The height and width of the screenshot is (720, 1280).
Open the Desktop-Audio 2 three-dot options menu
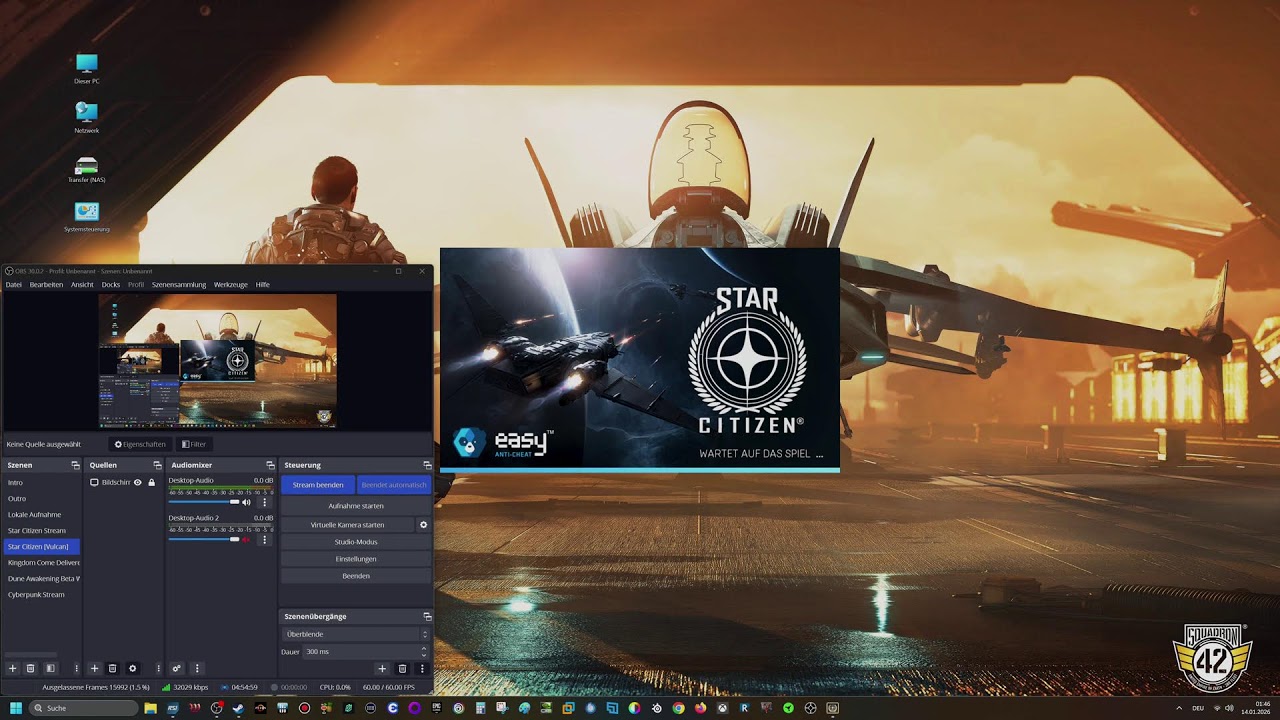tap(264, 540)
